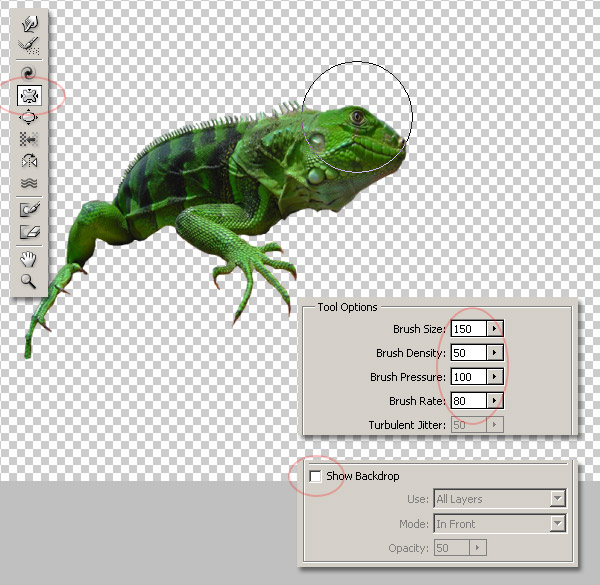Click the 'Brush Density:' label
Screen dimensions: 600x585
(x=411, y=353)
